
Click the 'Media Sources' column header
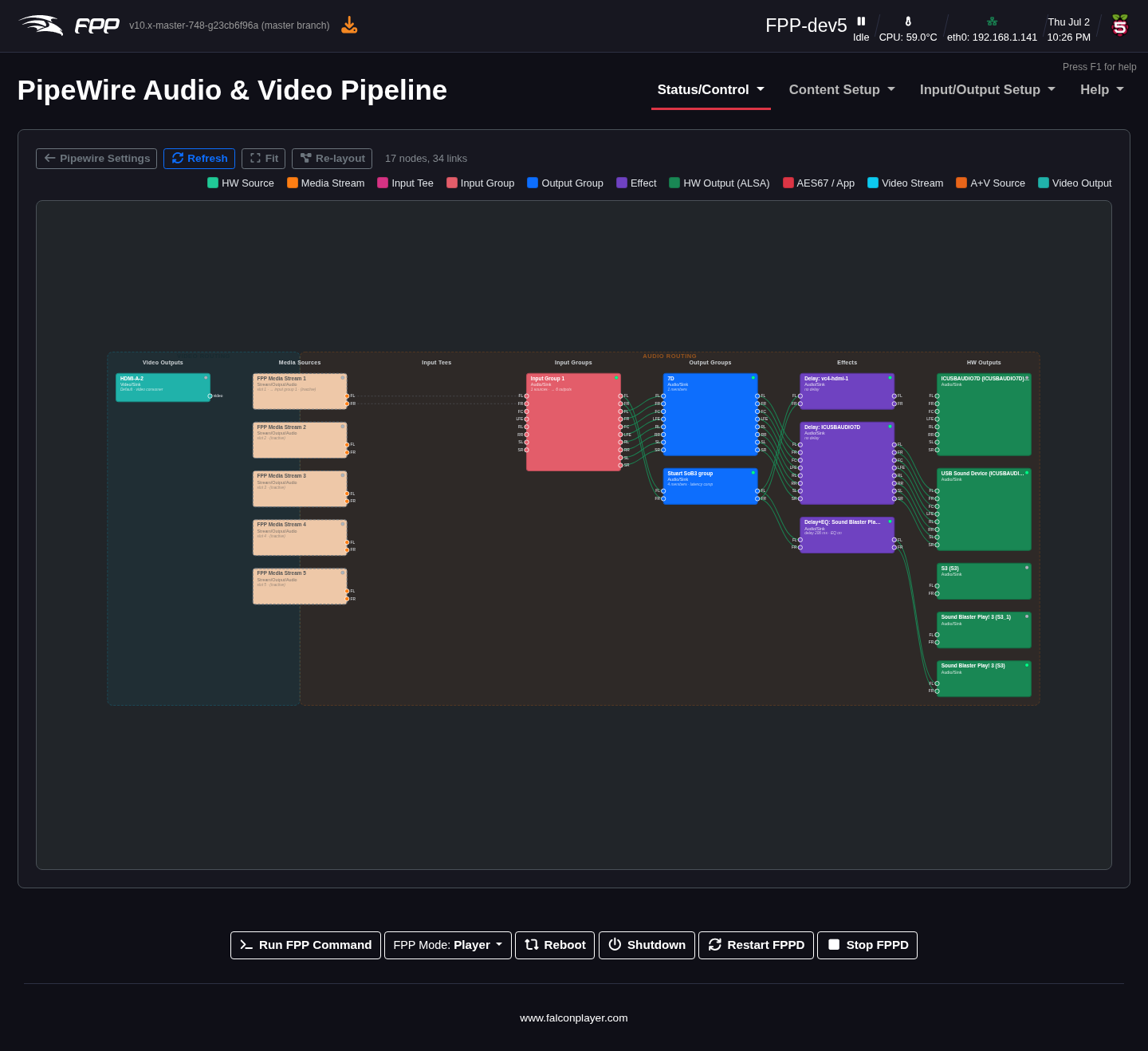tap(300, 363)
